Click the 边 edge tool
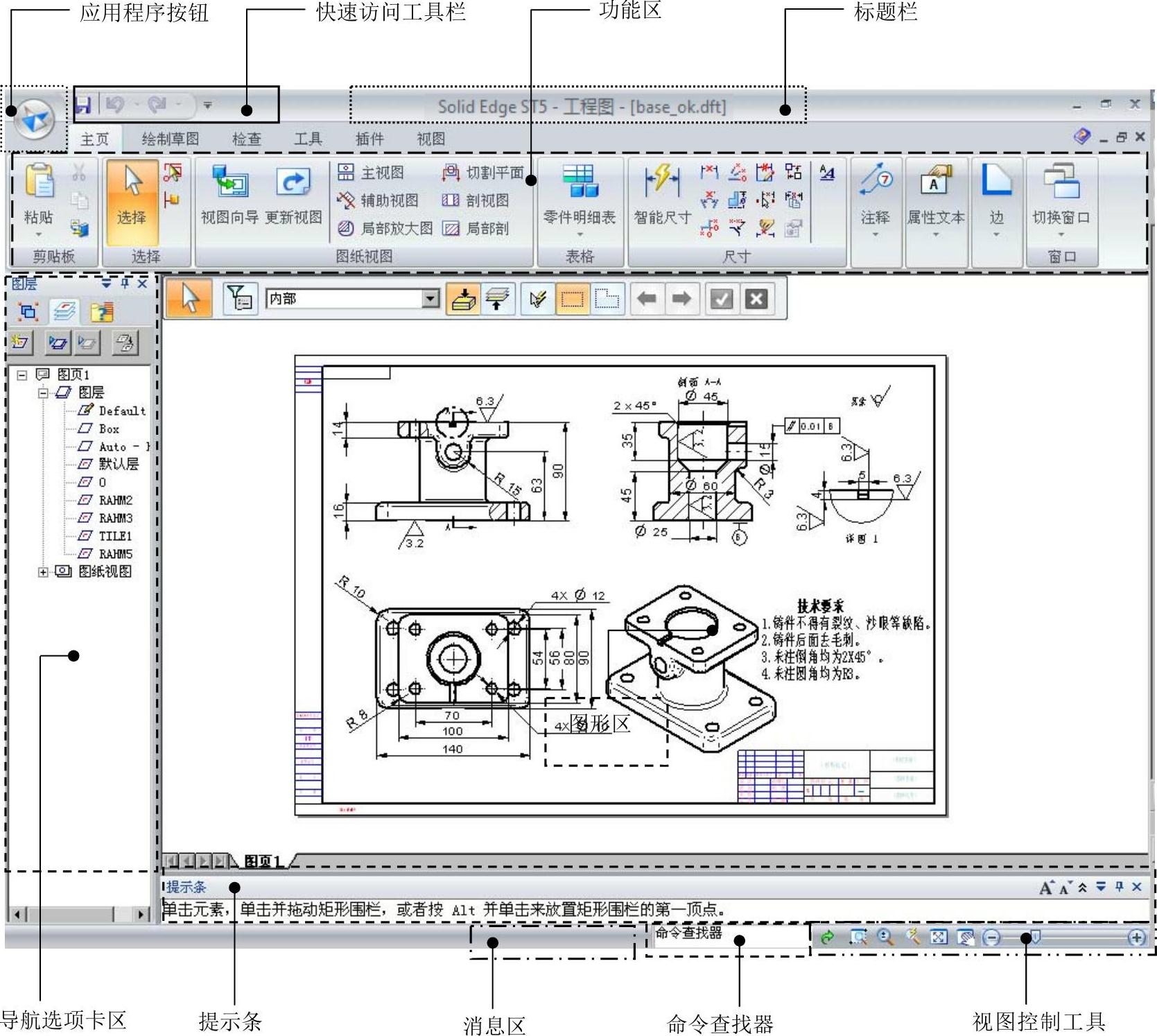This screenshot has height=1036, width=1157. [x=997, y=194]
